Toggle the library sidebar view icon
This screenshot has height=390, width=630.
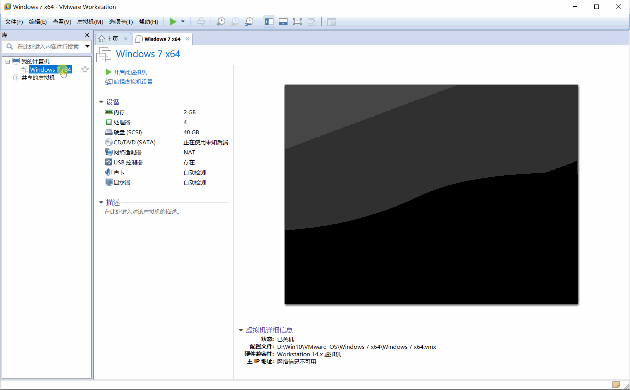pyautogui.click(x=269, y=22)
